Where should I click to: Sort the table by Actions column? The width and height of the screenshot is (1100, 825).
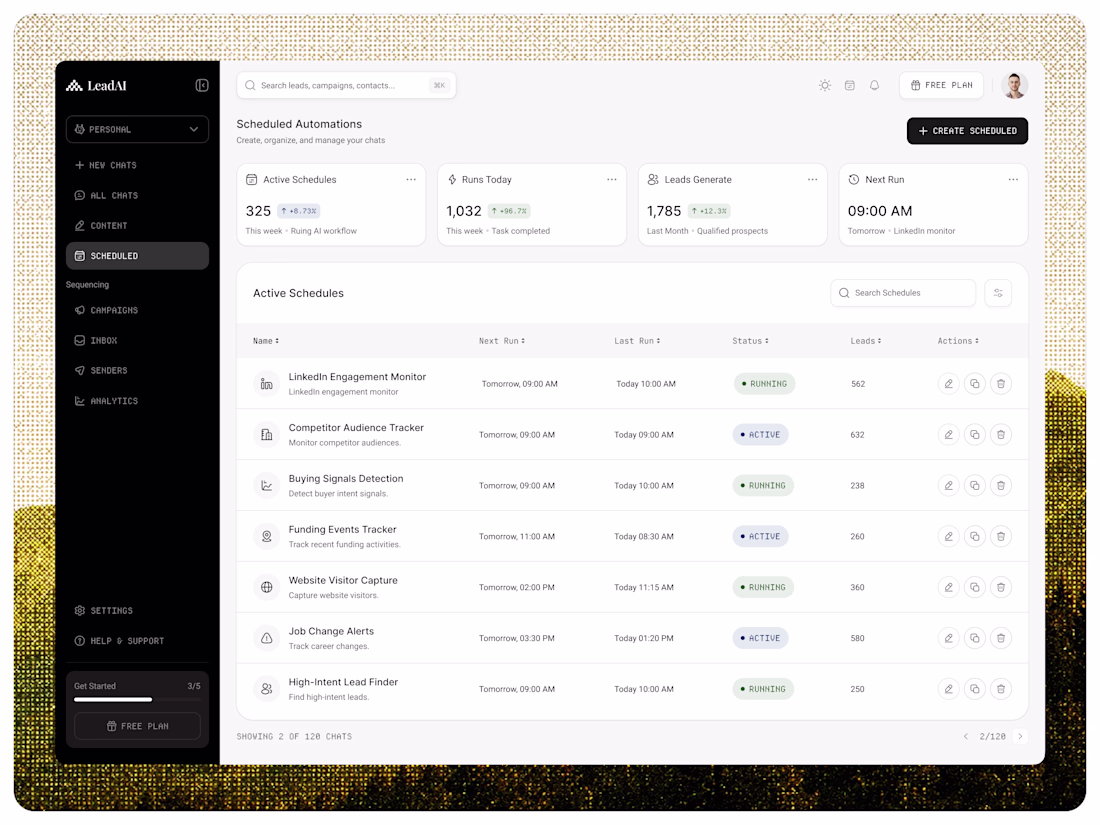point(958,341)
